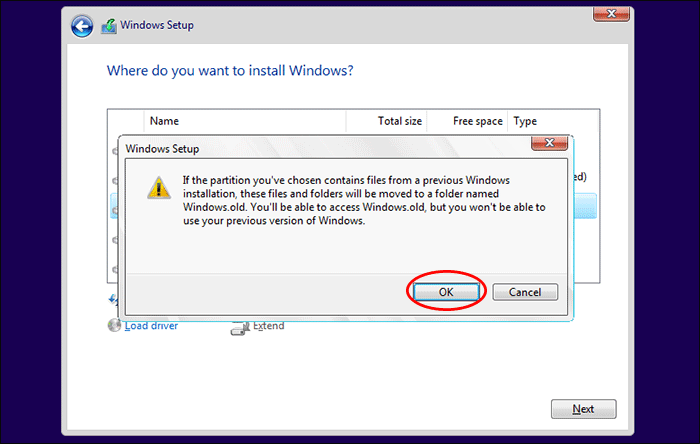The height and width of the screenshot is (444, 700).
Task: Click the blue back arrow button
Action: click(x=82, y=26)
